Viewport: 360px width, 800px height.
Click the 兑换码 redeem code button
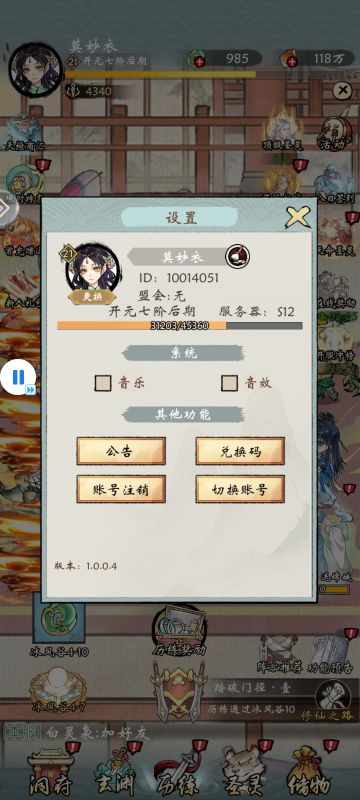coord(240,451)
